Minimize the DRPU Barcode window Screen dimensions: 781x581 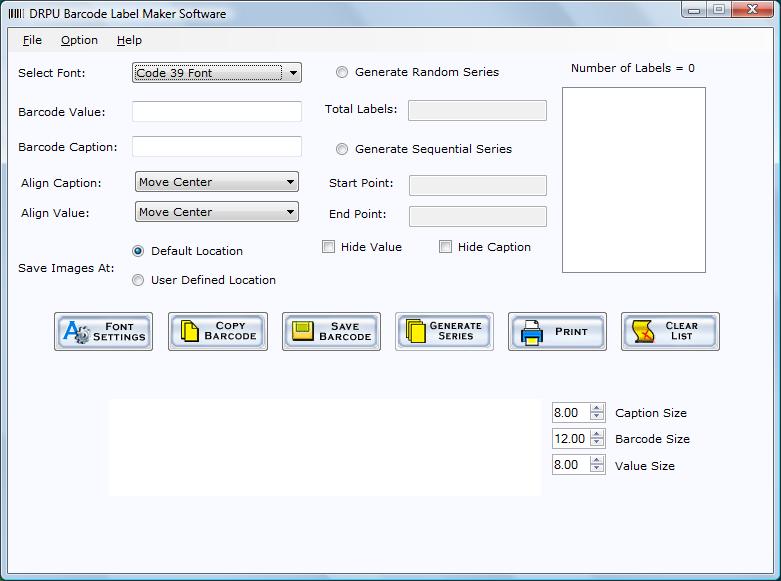tap(694, 9)
